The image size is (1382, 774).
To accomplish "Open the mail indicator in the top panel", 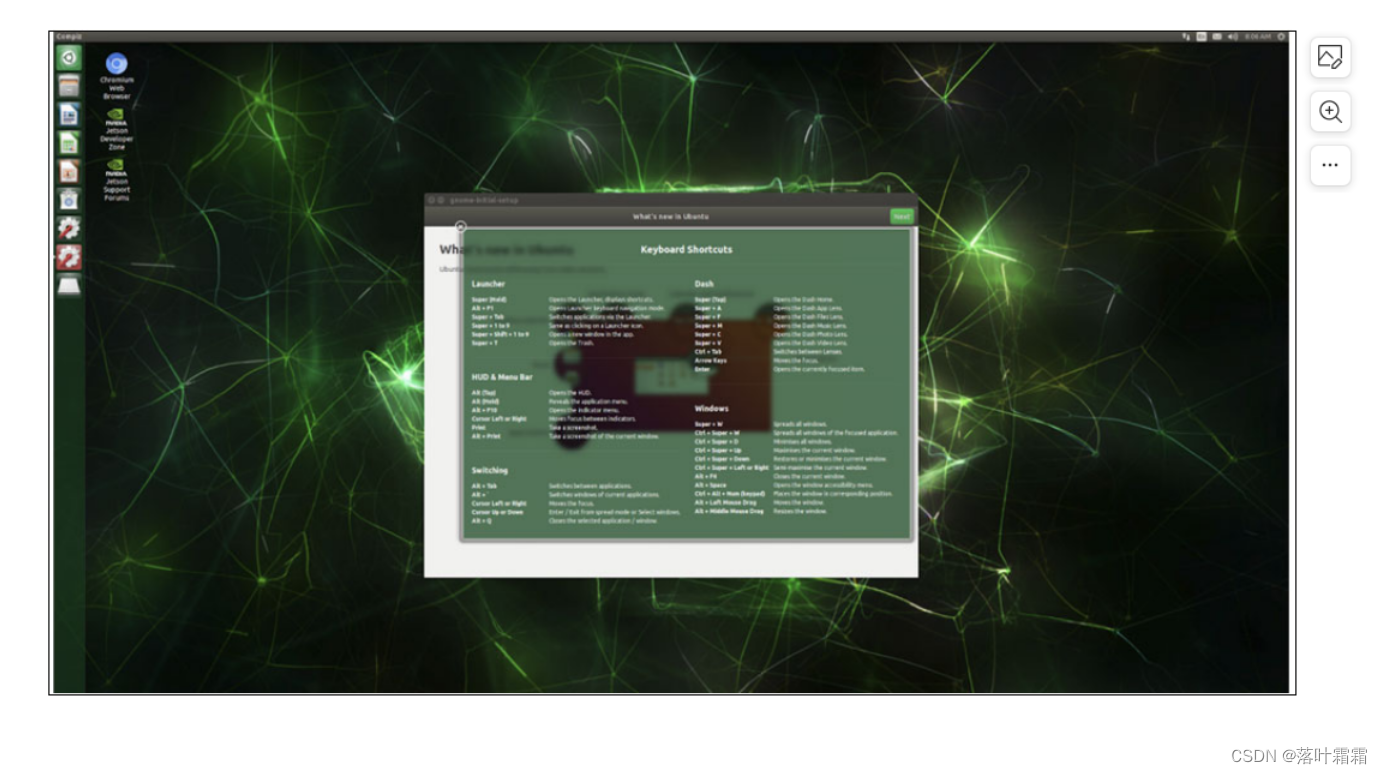I will click(x=1217, y=36).
